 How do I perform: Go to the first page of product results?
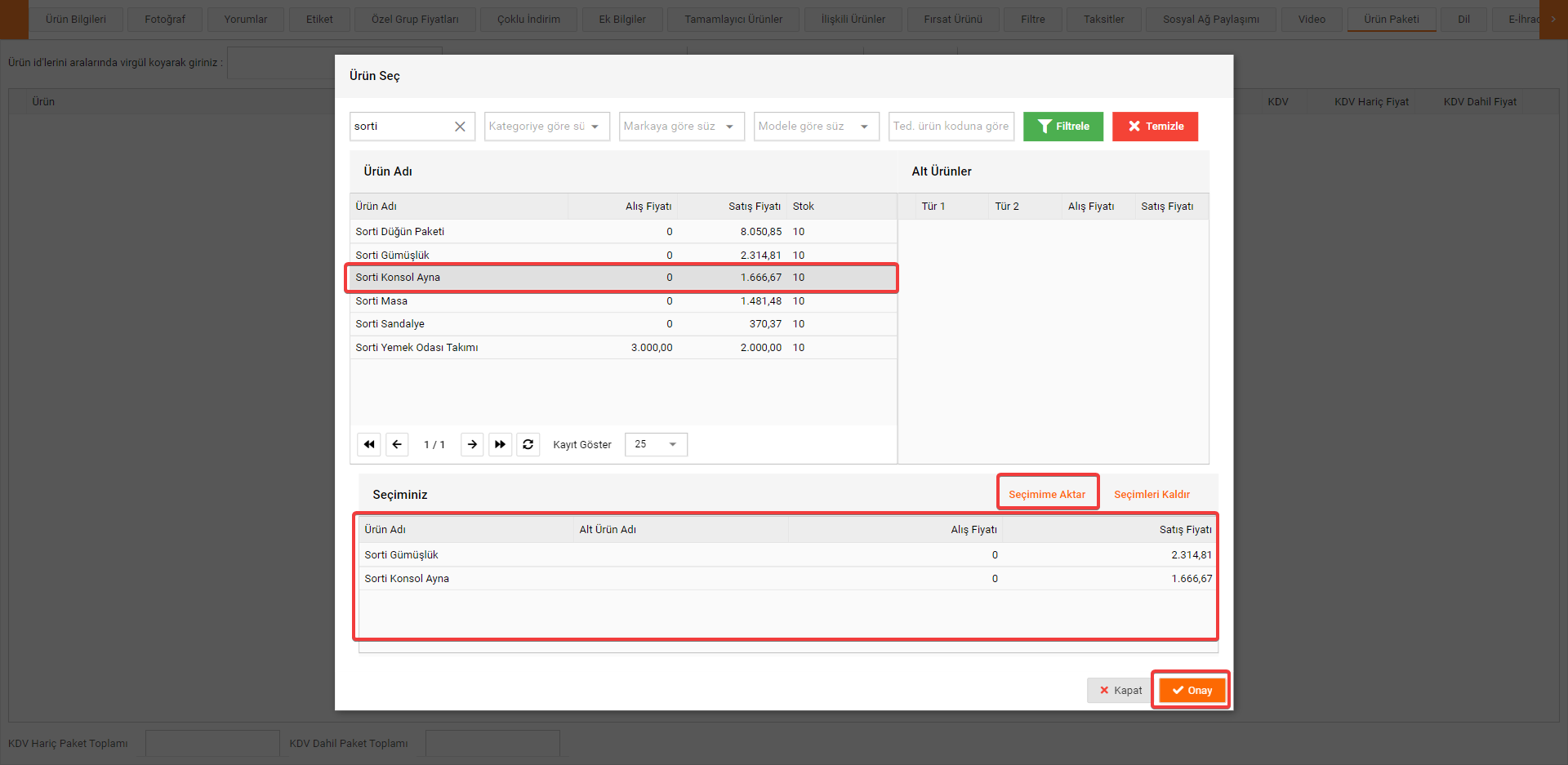369,444
